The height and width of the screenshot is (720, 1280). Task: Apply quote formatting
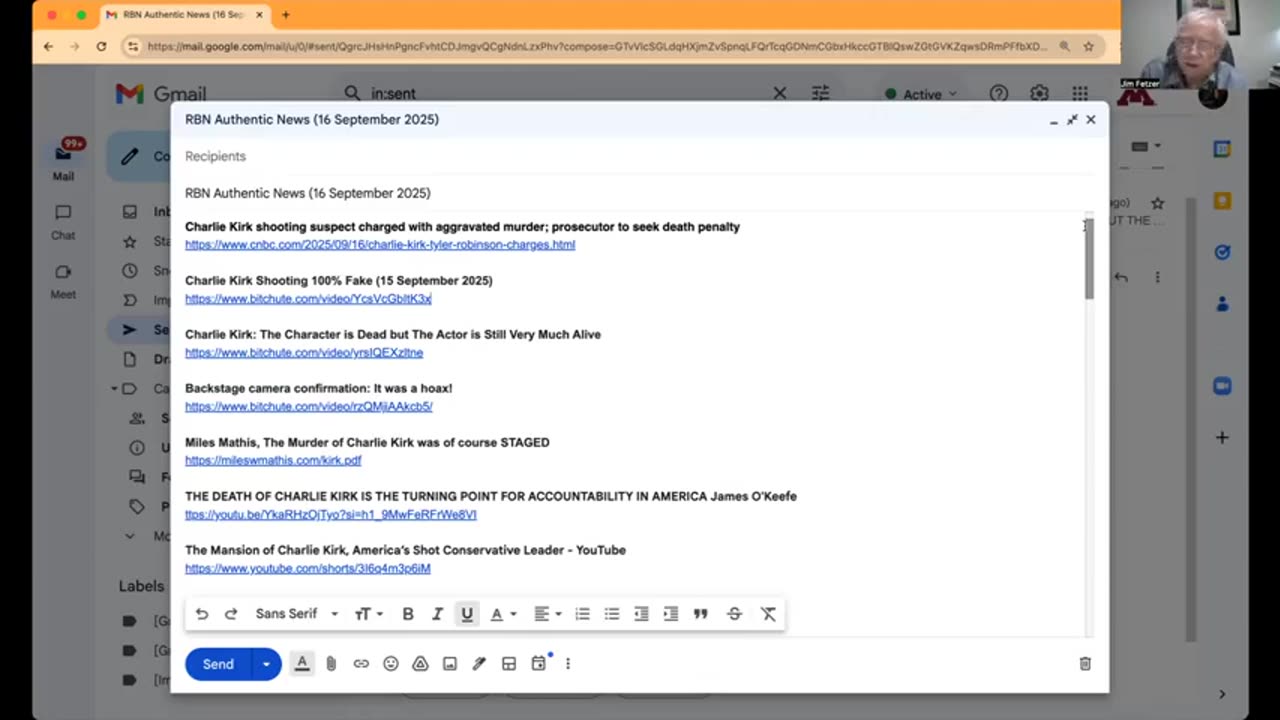[x=701, y=614]
